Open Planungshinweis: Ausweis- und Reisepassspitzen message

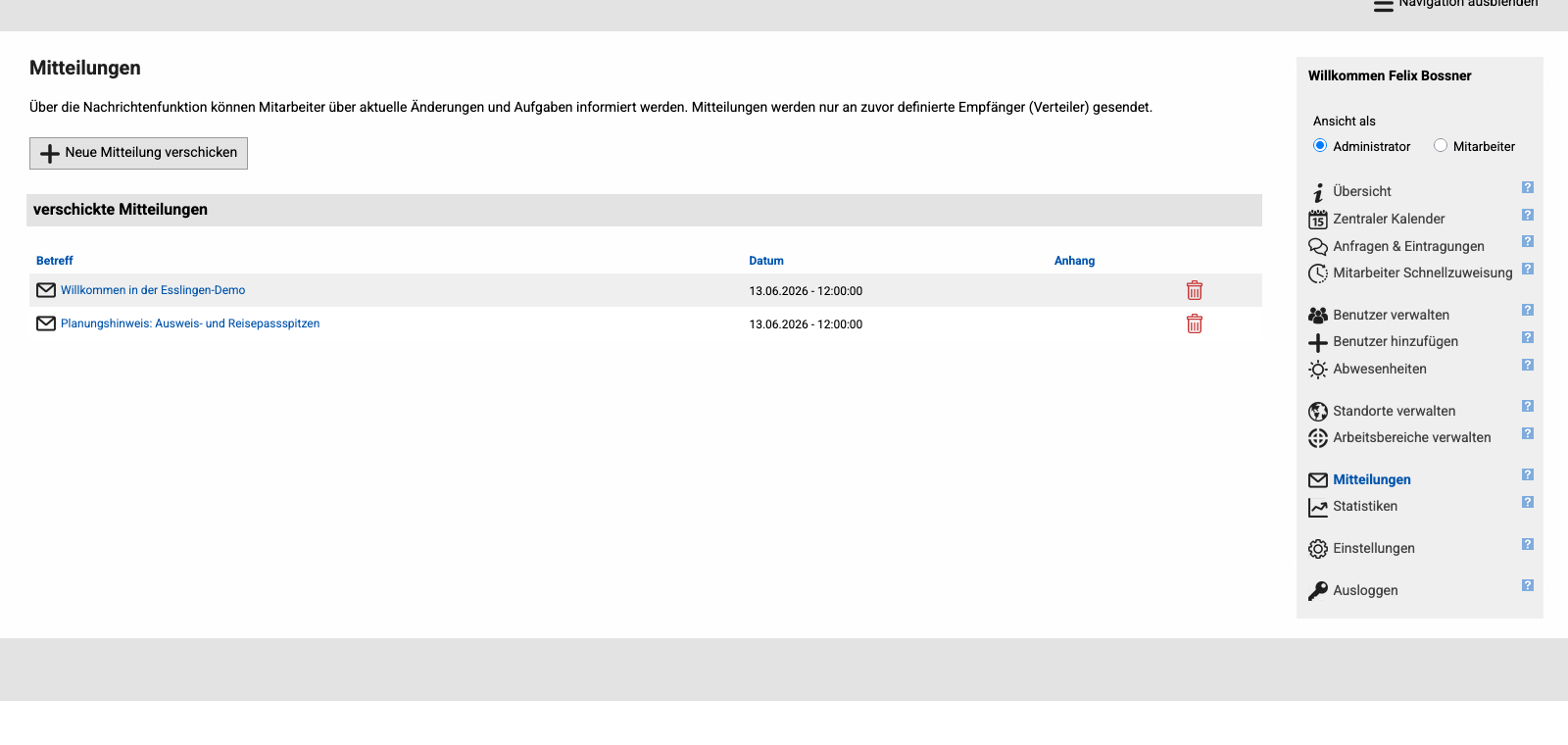tap(190, 323)
